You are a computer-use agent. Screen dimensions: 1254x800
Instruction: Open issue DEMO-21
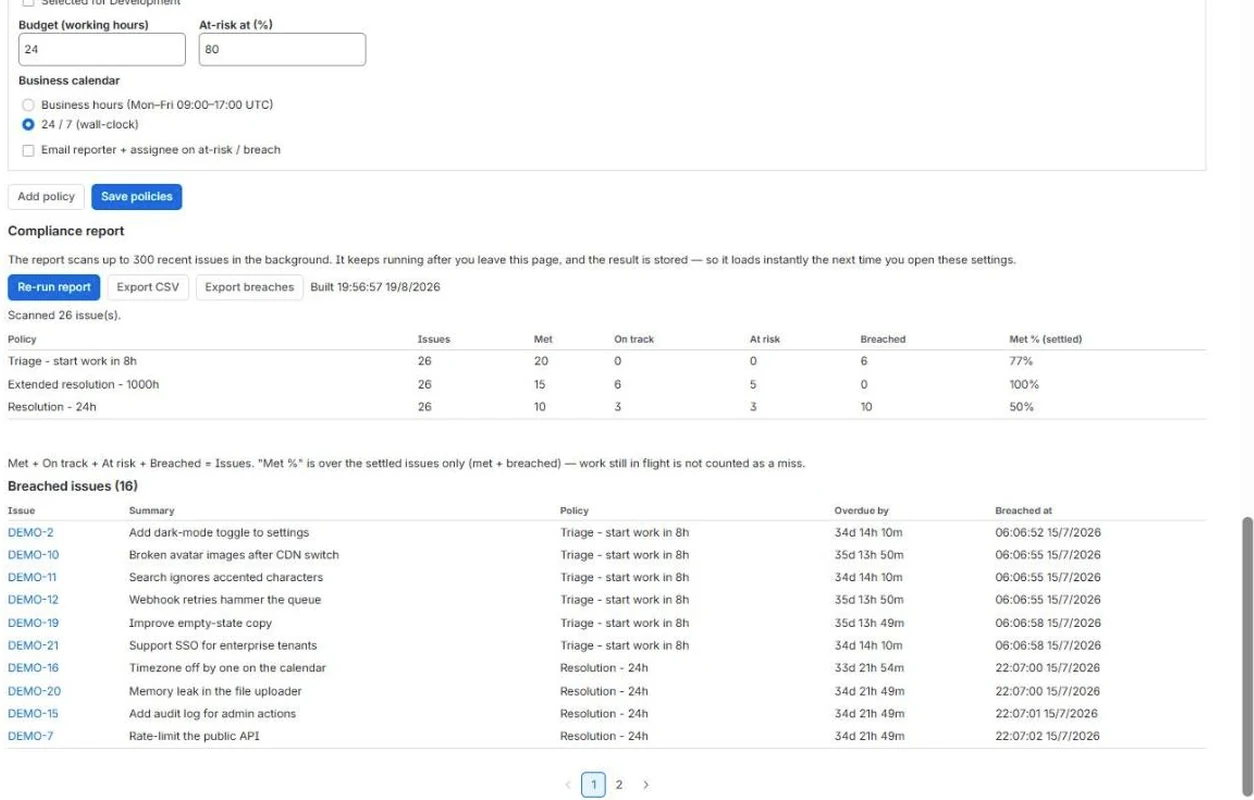33,646
